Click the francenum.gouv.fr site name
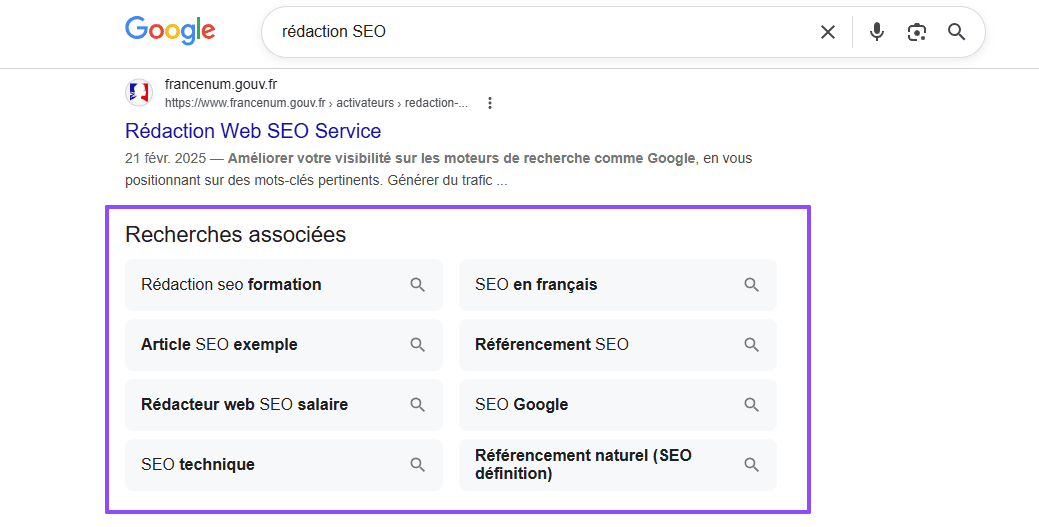Viewport: 1039px width, 527px height. tap(221, 84)
